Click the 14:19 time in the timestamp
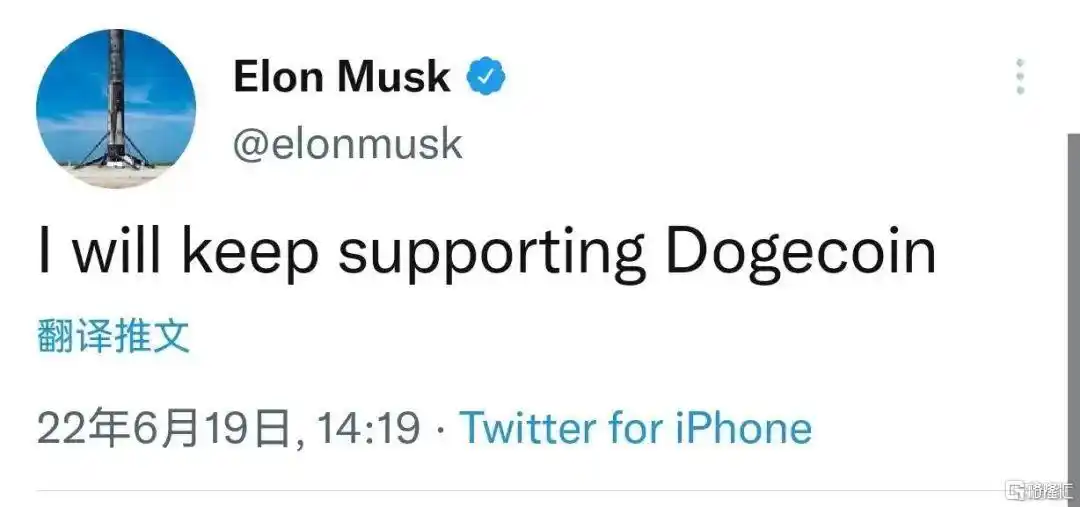 coord(367,428)
